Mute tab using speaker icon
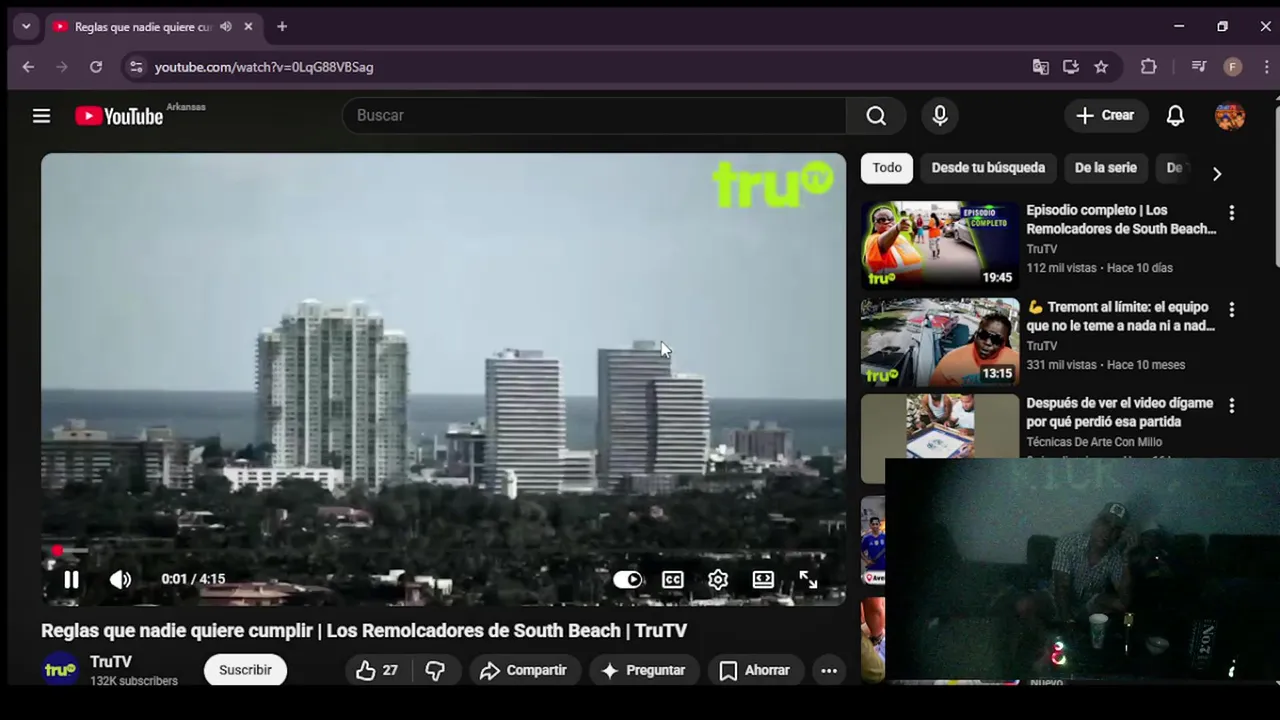The height and width of the screenshot is (720, 1280). tap(226, 27)
